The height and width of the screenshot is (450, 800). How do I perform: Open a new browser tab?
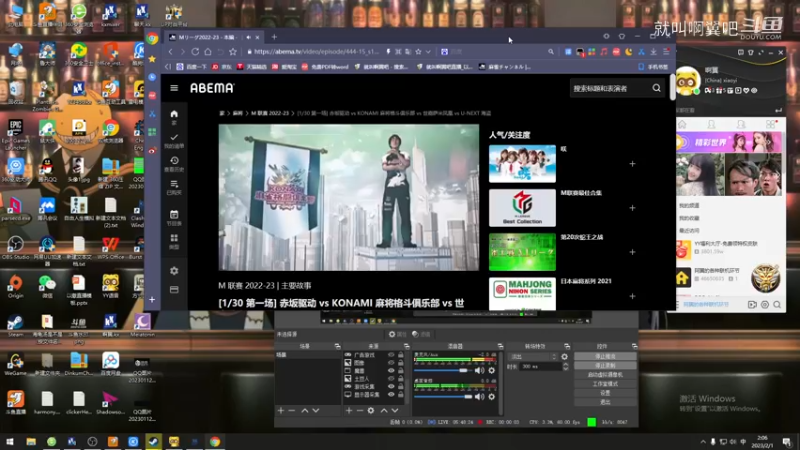274,37
